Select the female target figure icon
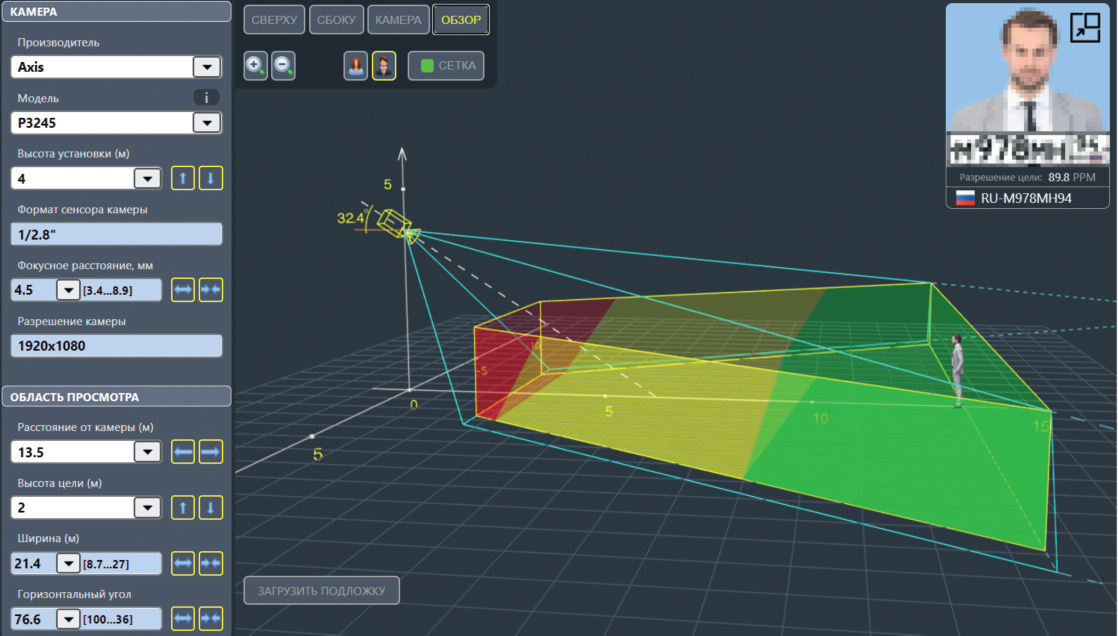 click(355, 67)
